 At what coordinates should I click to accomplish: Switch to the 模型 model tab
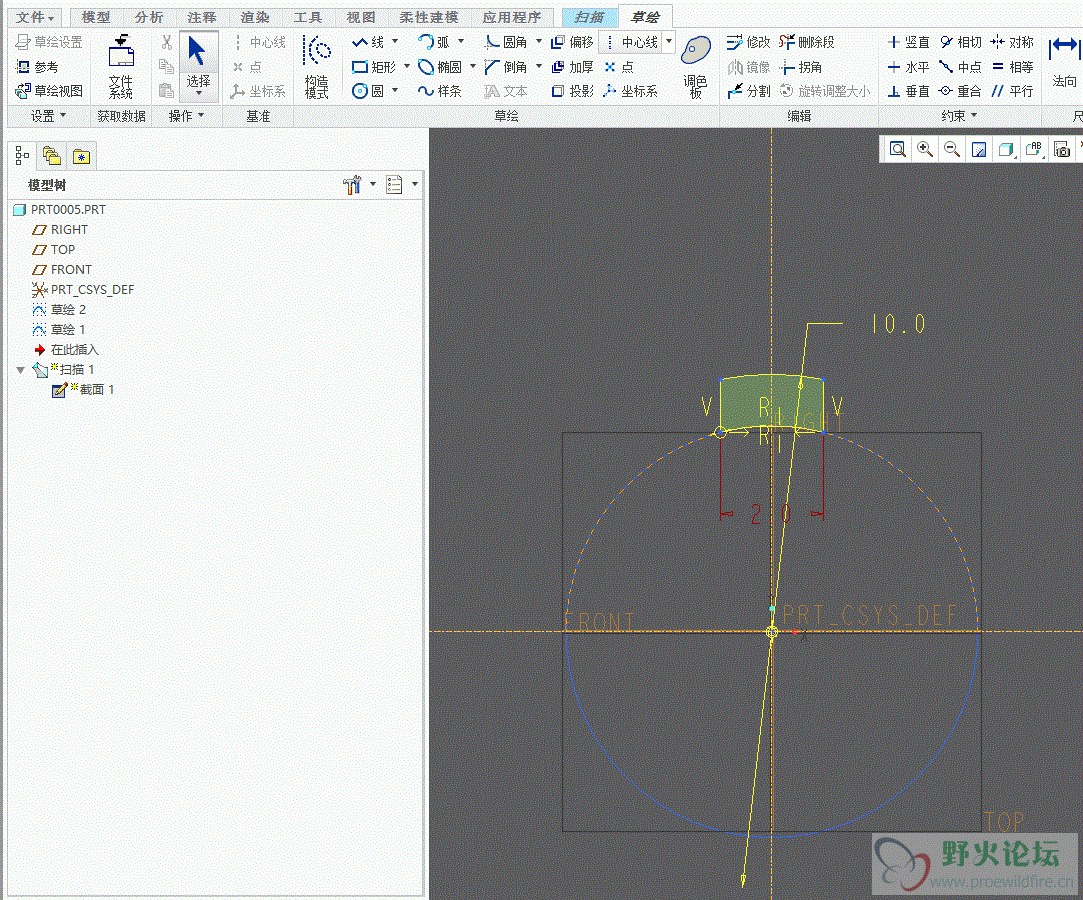(96, 17)
